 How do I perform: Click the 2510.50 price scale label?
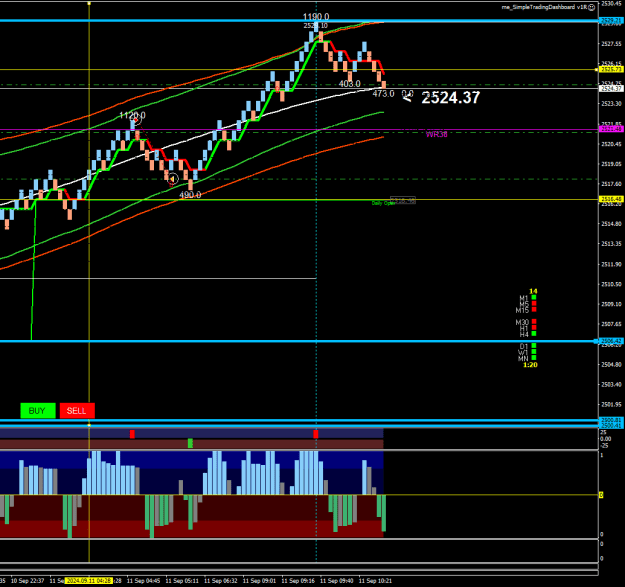(x=611, y=284)
